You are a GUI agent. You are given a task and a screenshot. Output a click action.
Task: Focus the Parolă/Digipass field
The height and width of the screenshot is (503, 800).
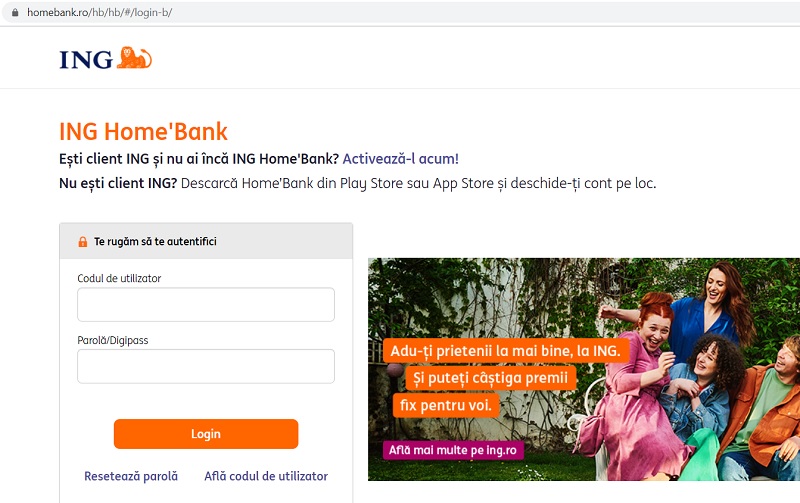(206, 366)
